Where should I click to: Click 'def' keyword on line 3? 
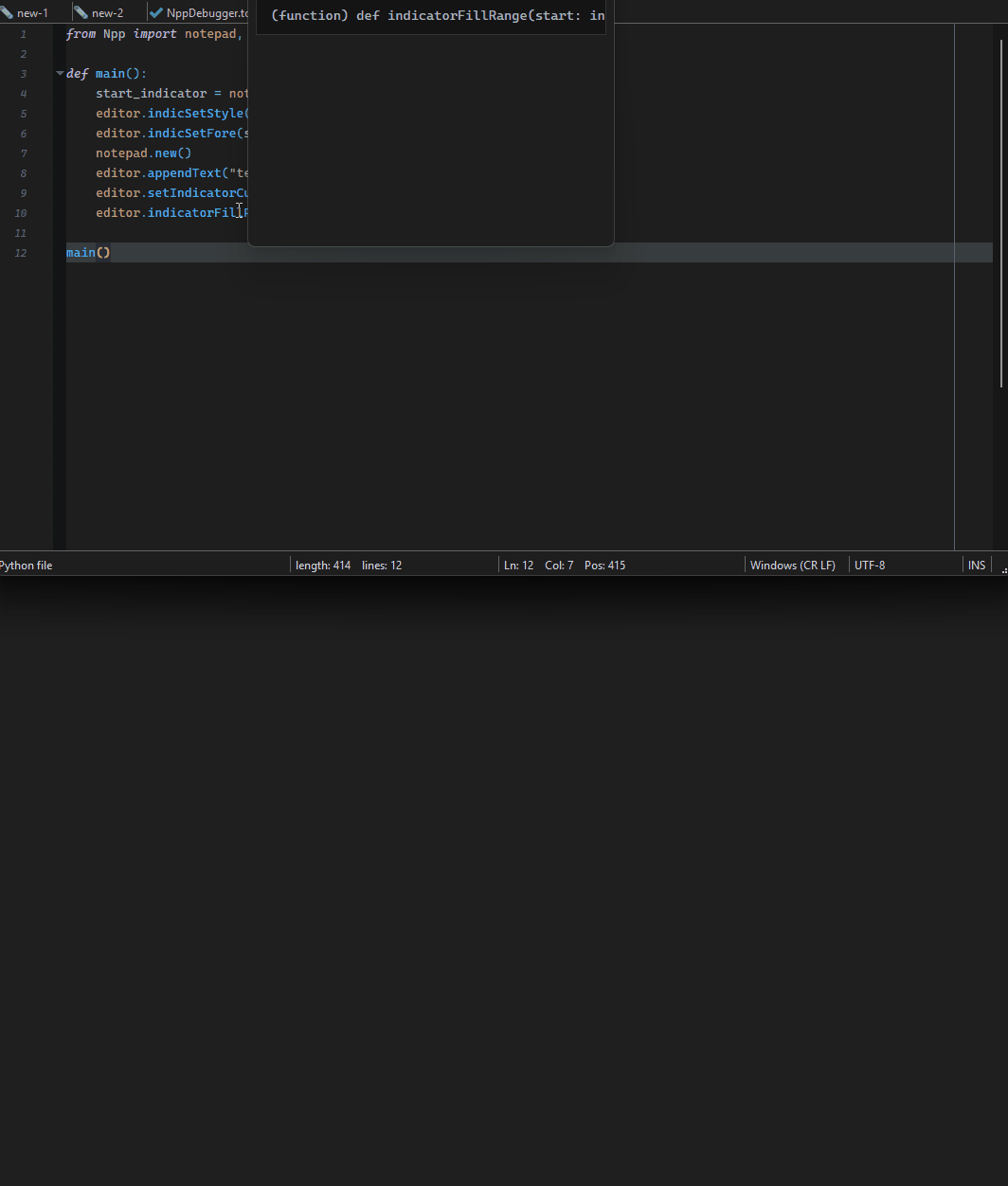point(77,74)
